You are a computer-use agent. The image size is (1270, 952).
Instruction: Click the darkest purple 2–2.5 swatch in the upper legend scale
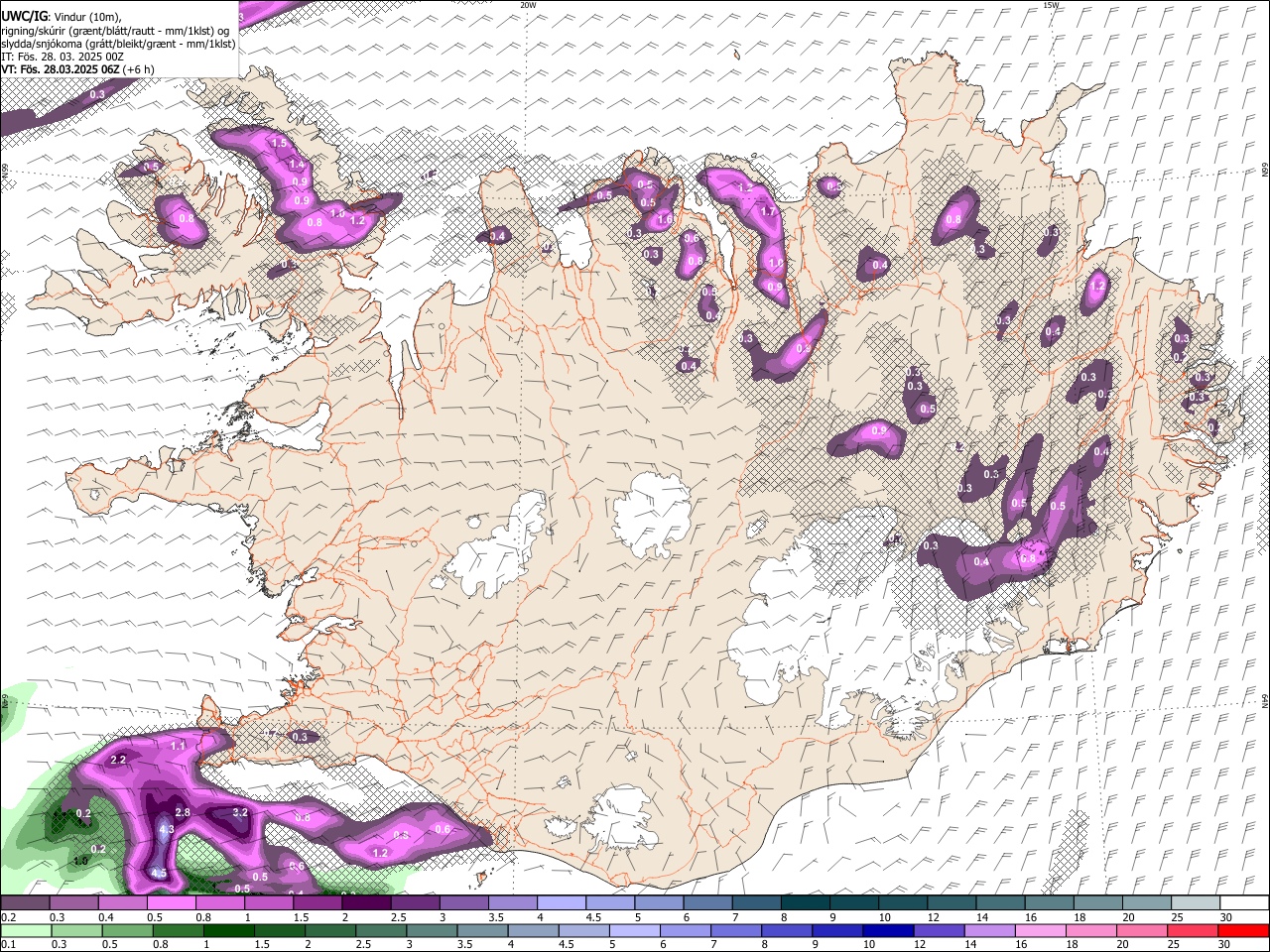[366, 903]
